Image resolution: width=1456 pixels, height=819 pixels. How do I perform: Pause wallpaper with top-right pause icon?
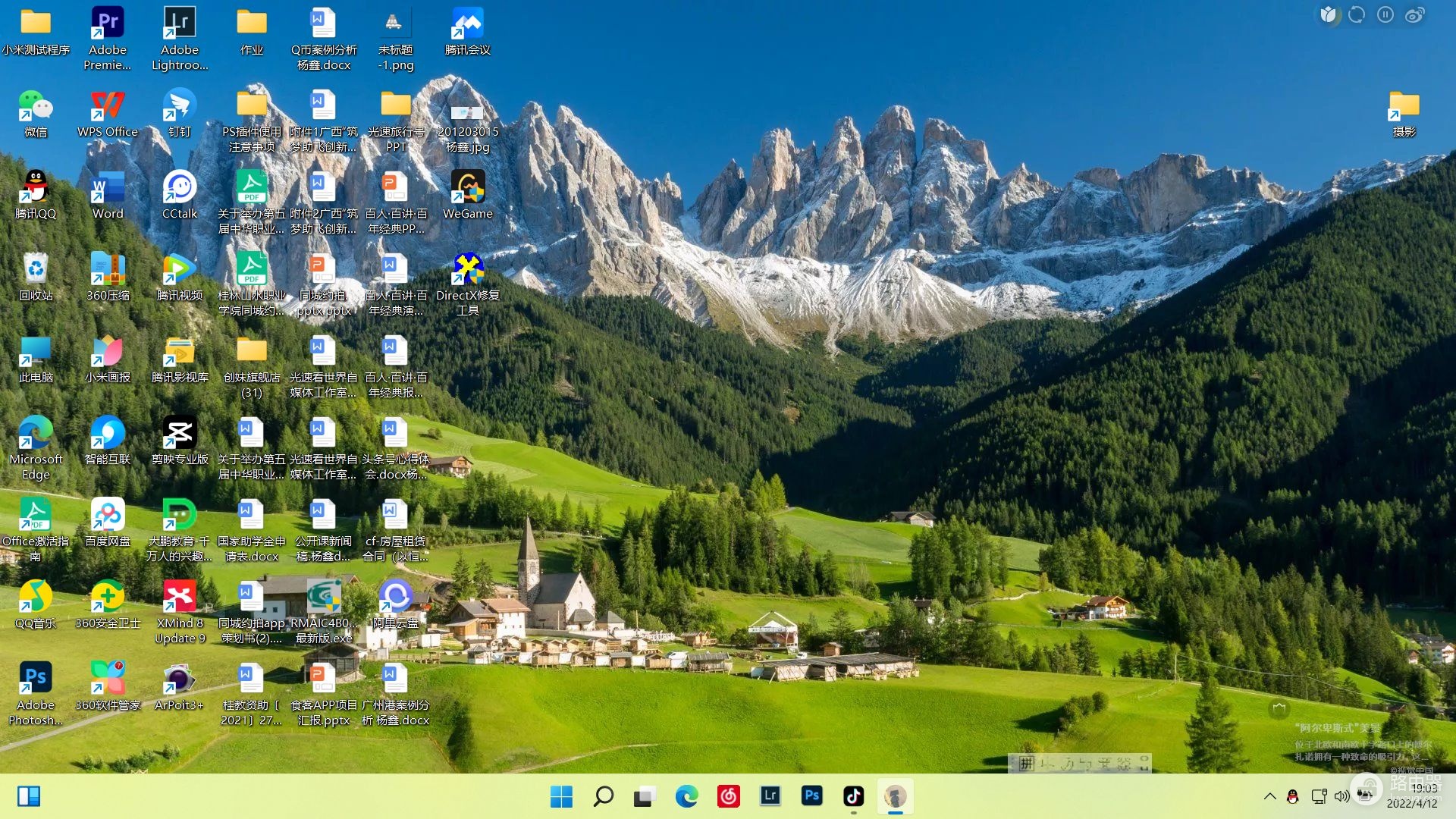[x=1385, y=14]
